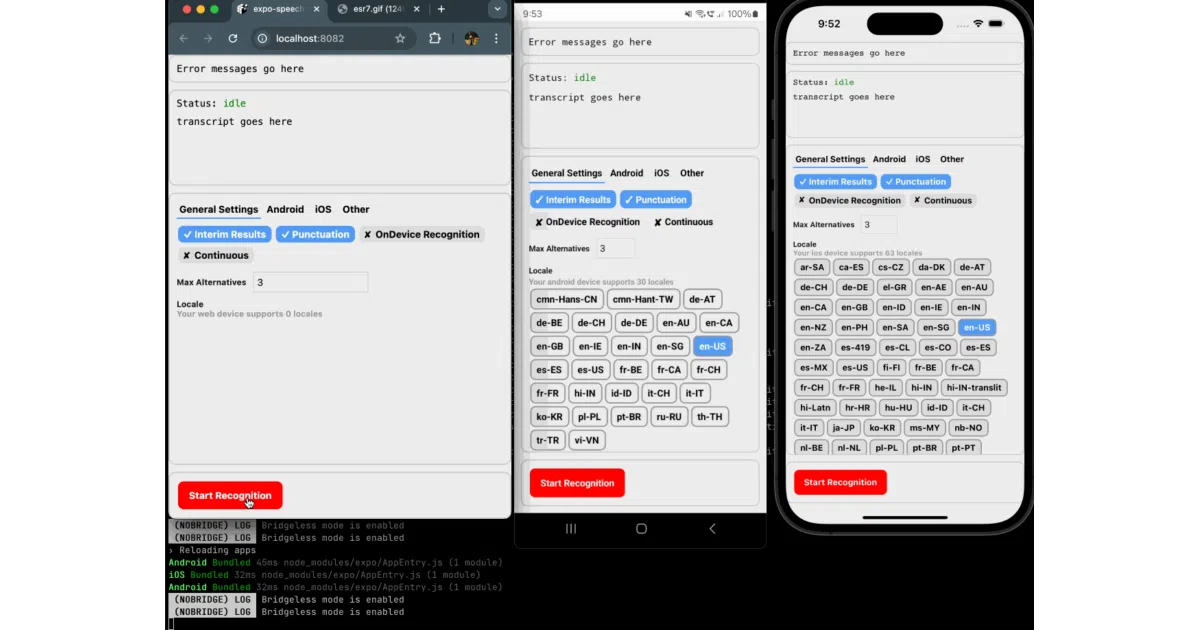Image resolution: width=1200 pixels, height=630 pixels.
Task: Tap the Android home navigation icon
Action: coord(641,528)
